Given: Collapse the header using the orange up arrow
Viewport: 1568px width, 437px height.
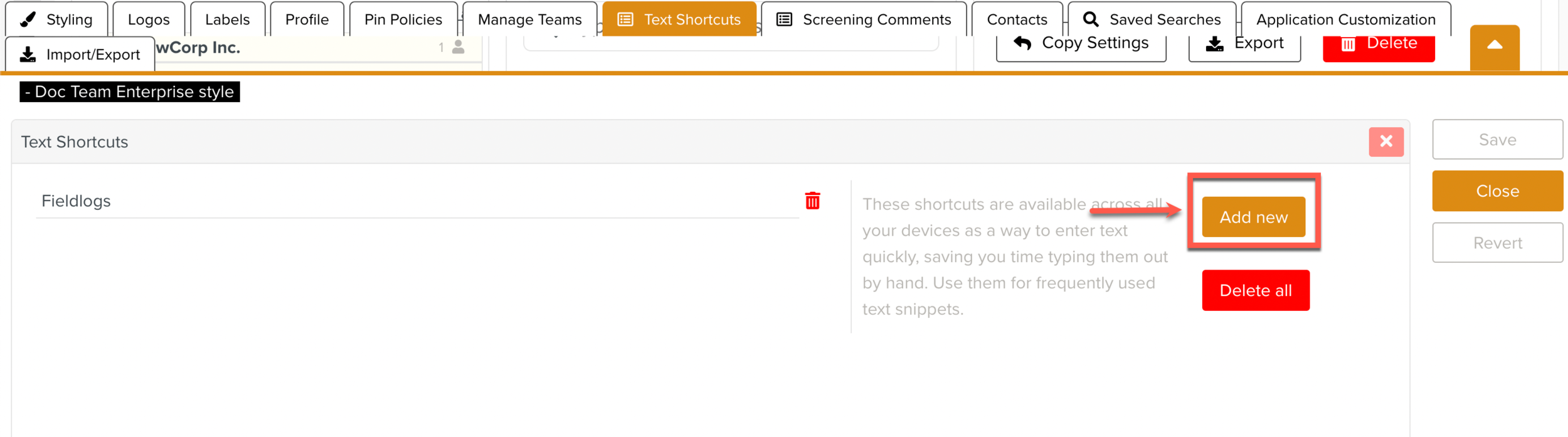Looking at the screenshot, I should (1496, 45).
